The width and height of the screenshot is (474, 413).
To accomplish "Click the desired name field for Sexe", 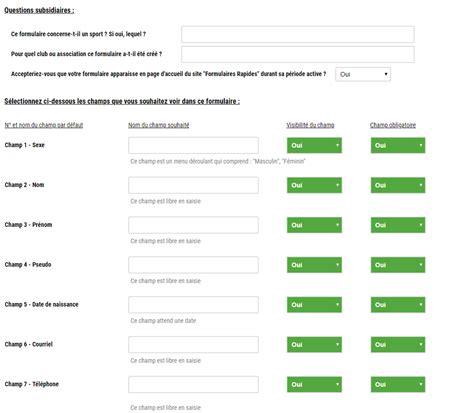I will click(193, 145).
